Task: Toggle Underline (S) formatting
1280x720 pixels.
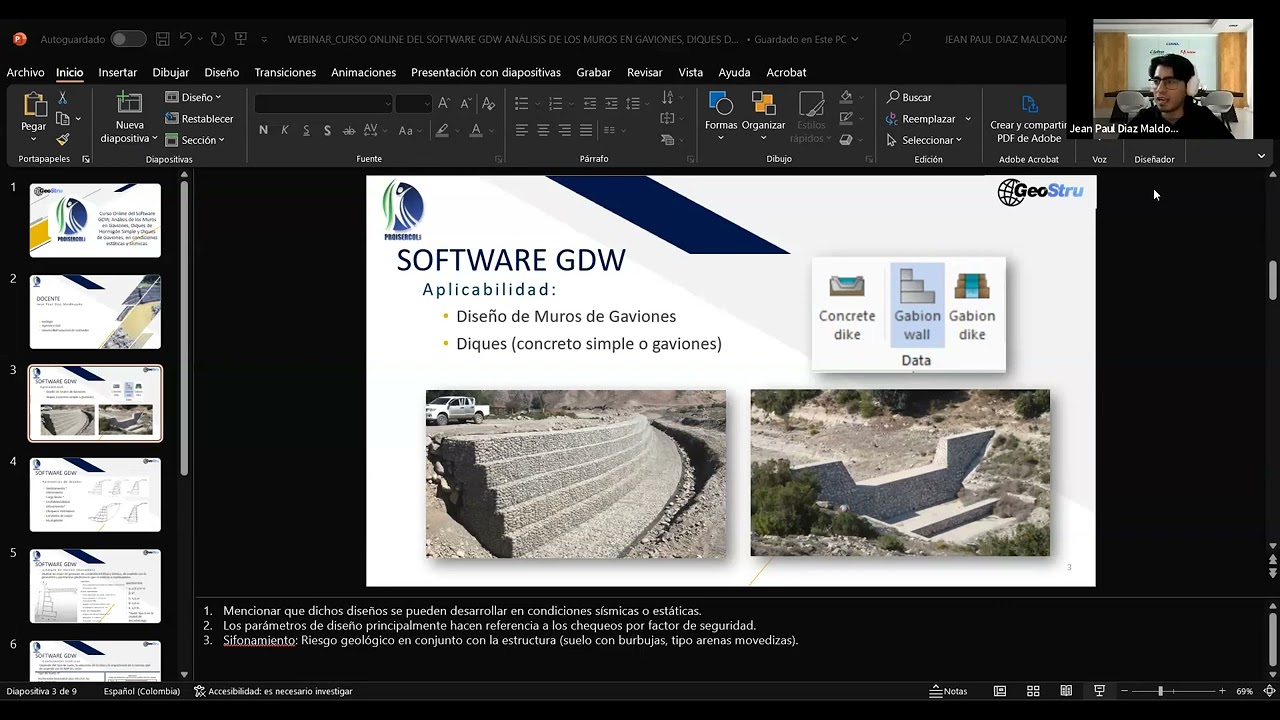Action: (306, 130)
